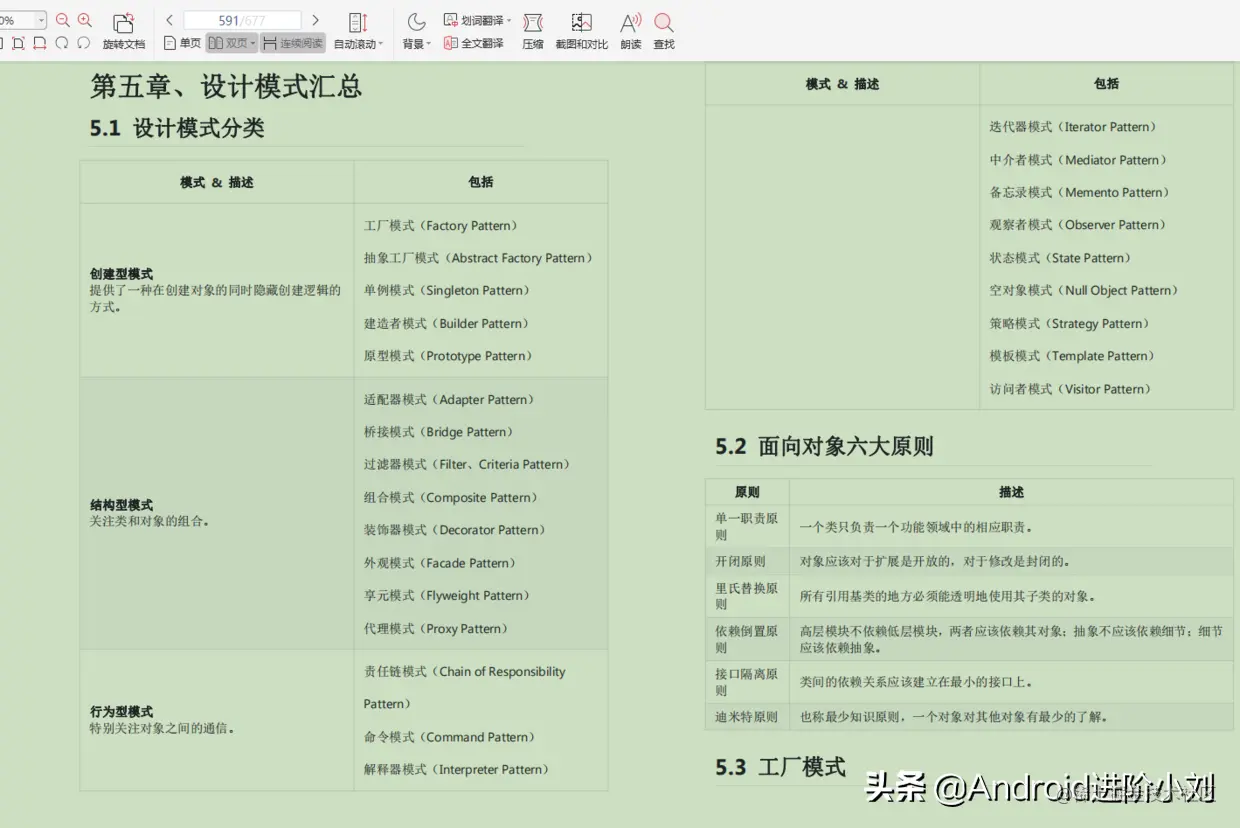Click the 接口隔离原则 table cell

coord(747,682)
